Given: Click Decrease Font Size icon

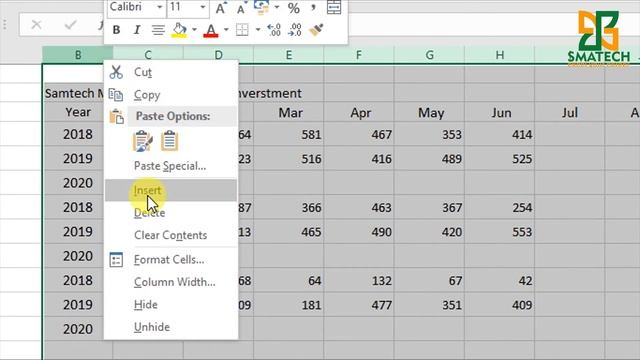Looking at the screenshot, I should pos(242,7).
